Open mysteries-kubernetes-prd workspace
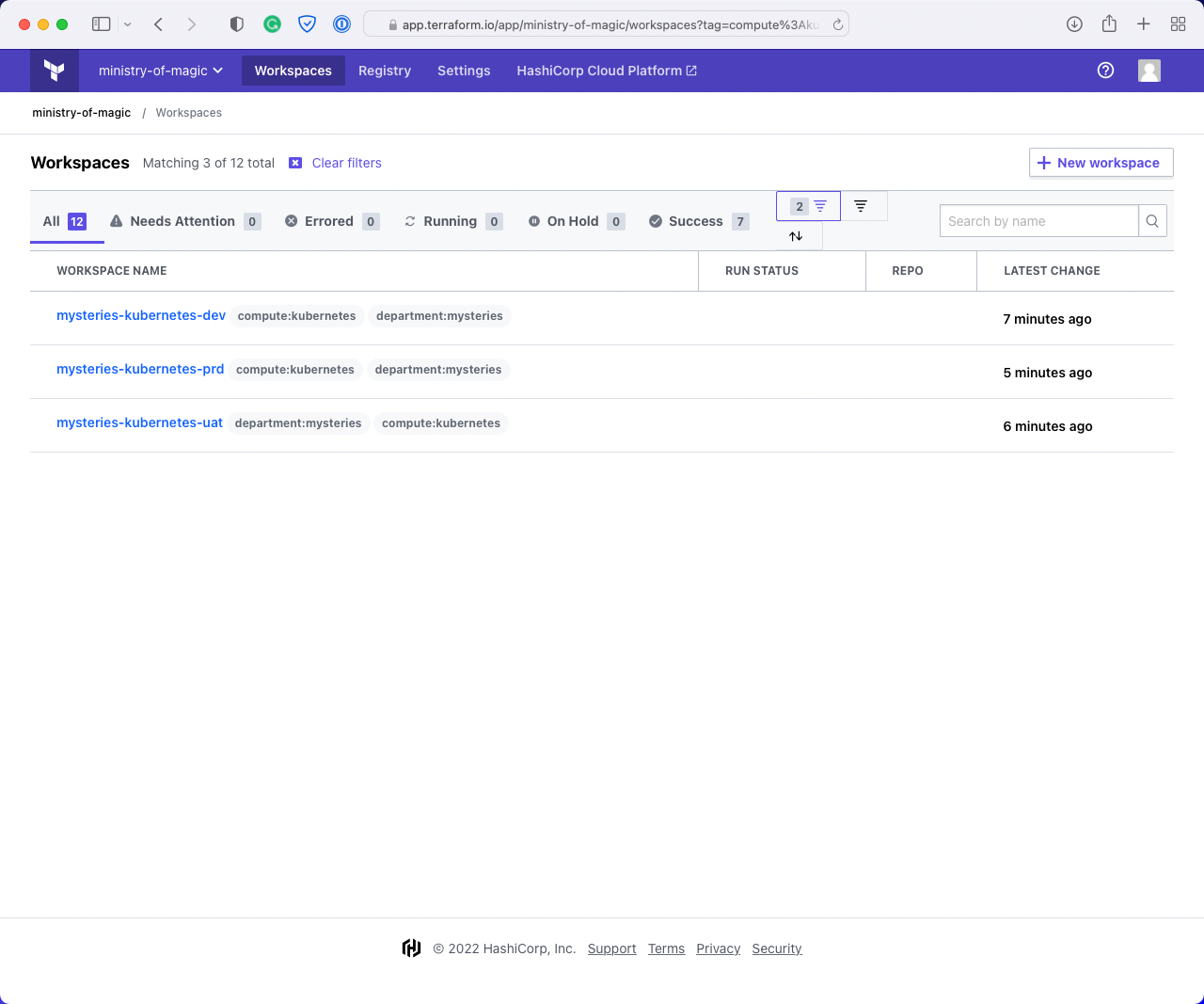 (140, 369)
